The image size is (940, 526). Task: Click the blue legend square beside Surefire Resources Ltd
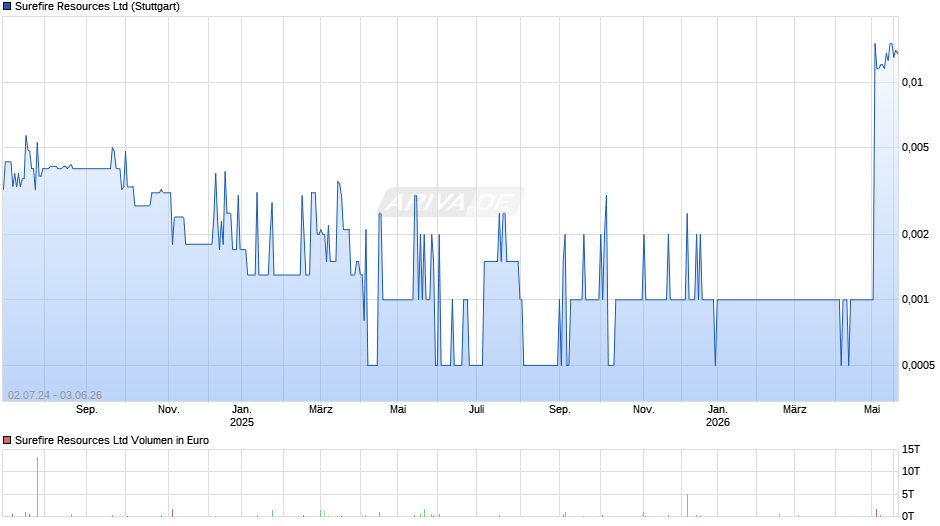click(7, 7)
